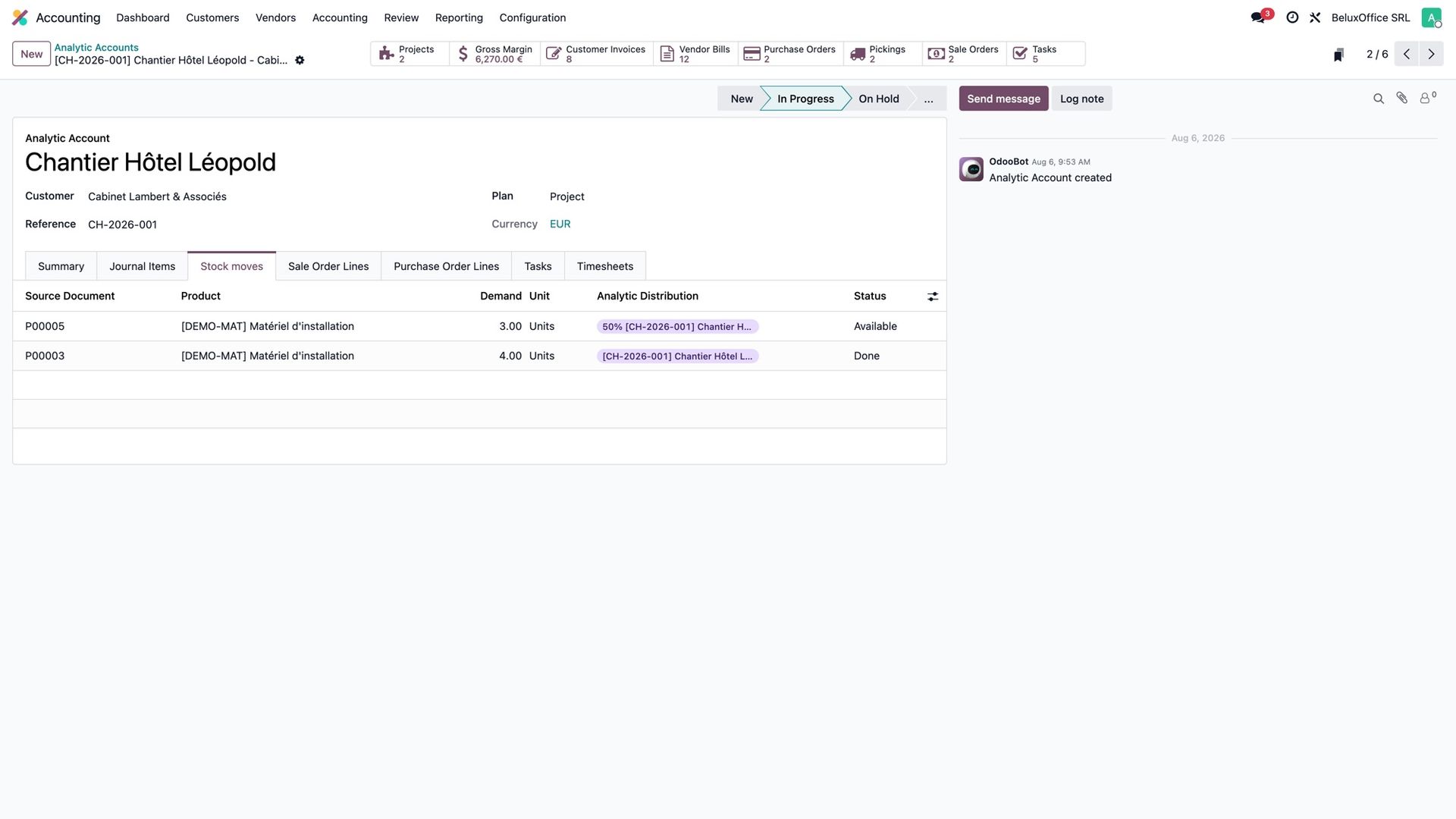
Task: Open Purchase Orders stat button
Action: tap(790, 54)
